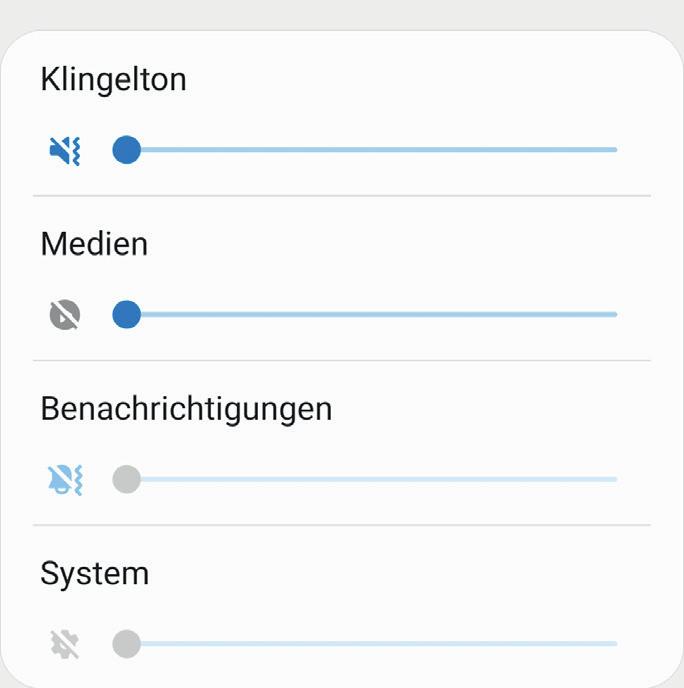Select the Klingelton heading text
This screenshot has height=688, width=684.
coord(114,80)
